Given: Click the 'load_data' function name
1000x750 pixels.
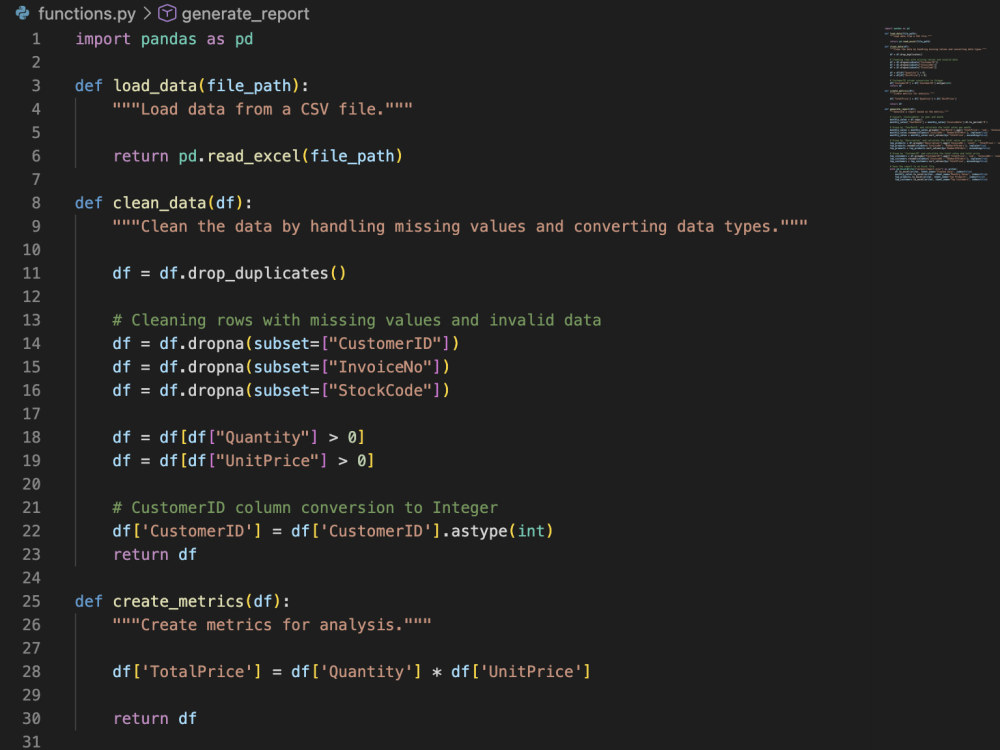Looking at the screenshot, I should [155, 86].
